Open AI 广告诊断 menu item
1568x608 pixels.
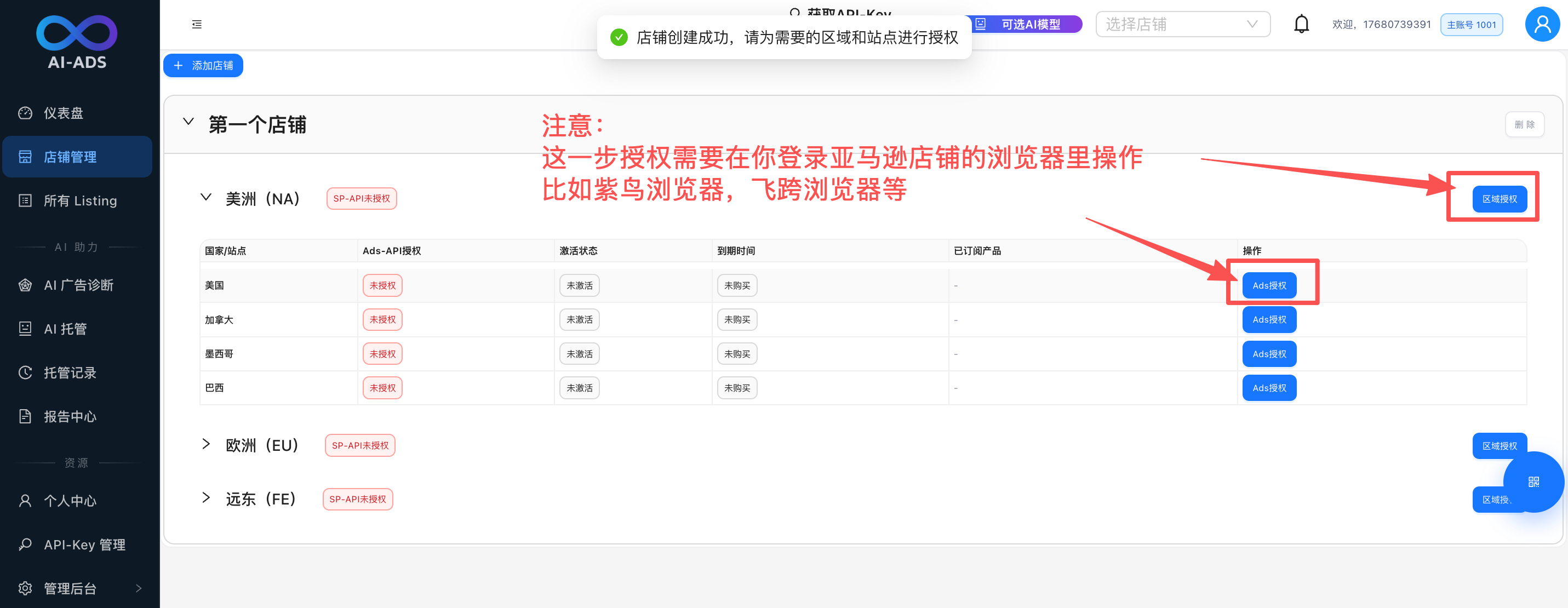(x=77, y=285)
